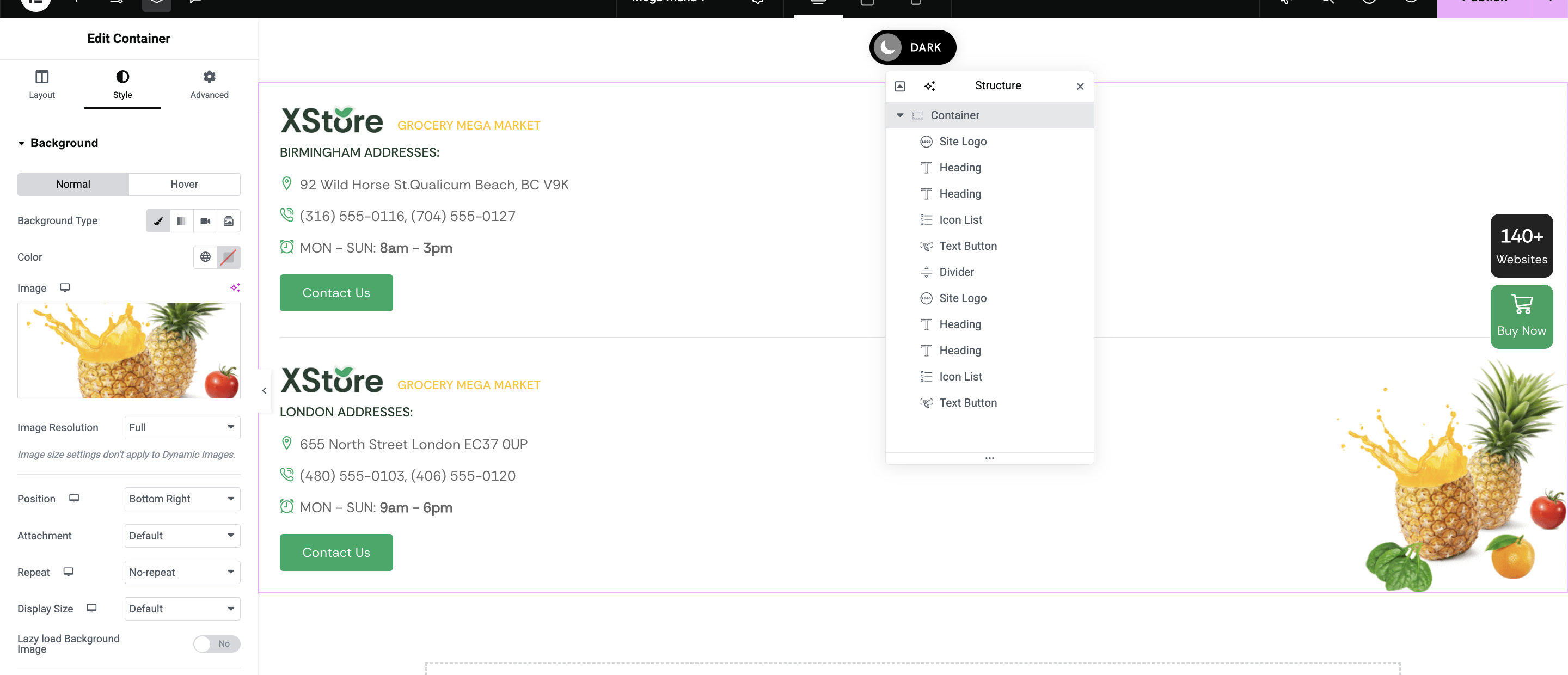1568x675 pixels.
Task: Click AI sparkle icon in Structure panel
Action: point(929,86)
